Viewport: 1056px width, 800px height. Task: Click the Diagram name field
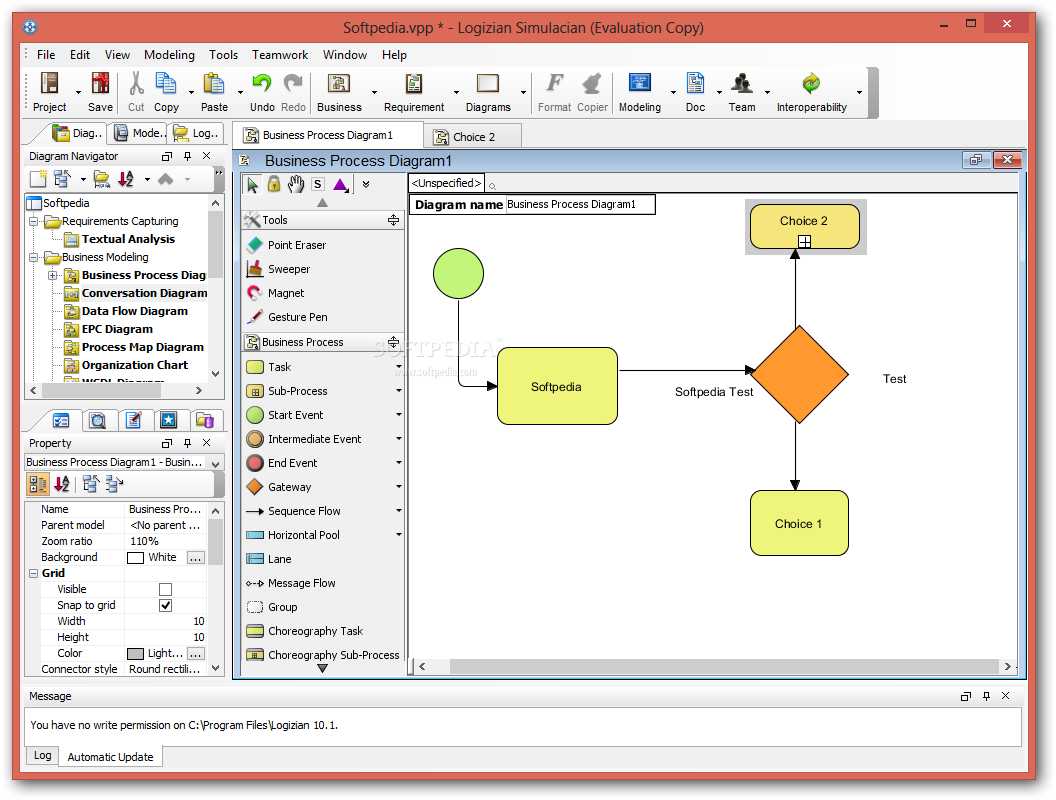[579, 205]
